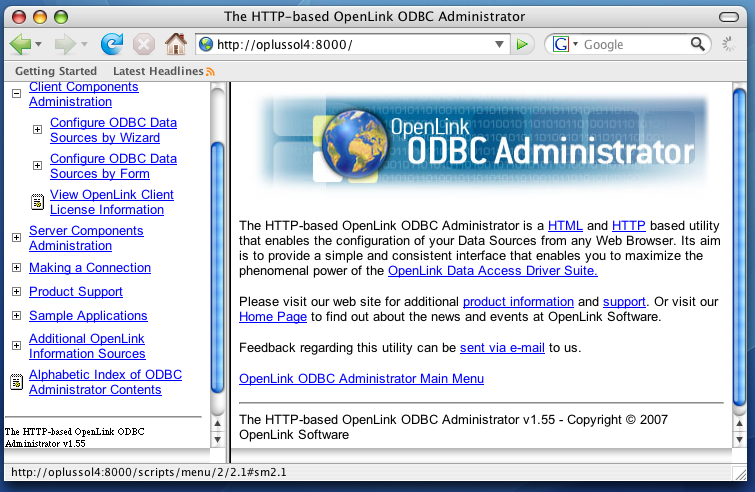This screenshot has height=492, width=755.
Task: Click the left frame vertical scrollbar thumb
Action: point(218,267)
